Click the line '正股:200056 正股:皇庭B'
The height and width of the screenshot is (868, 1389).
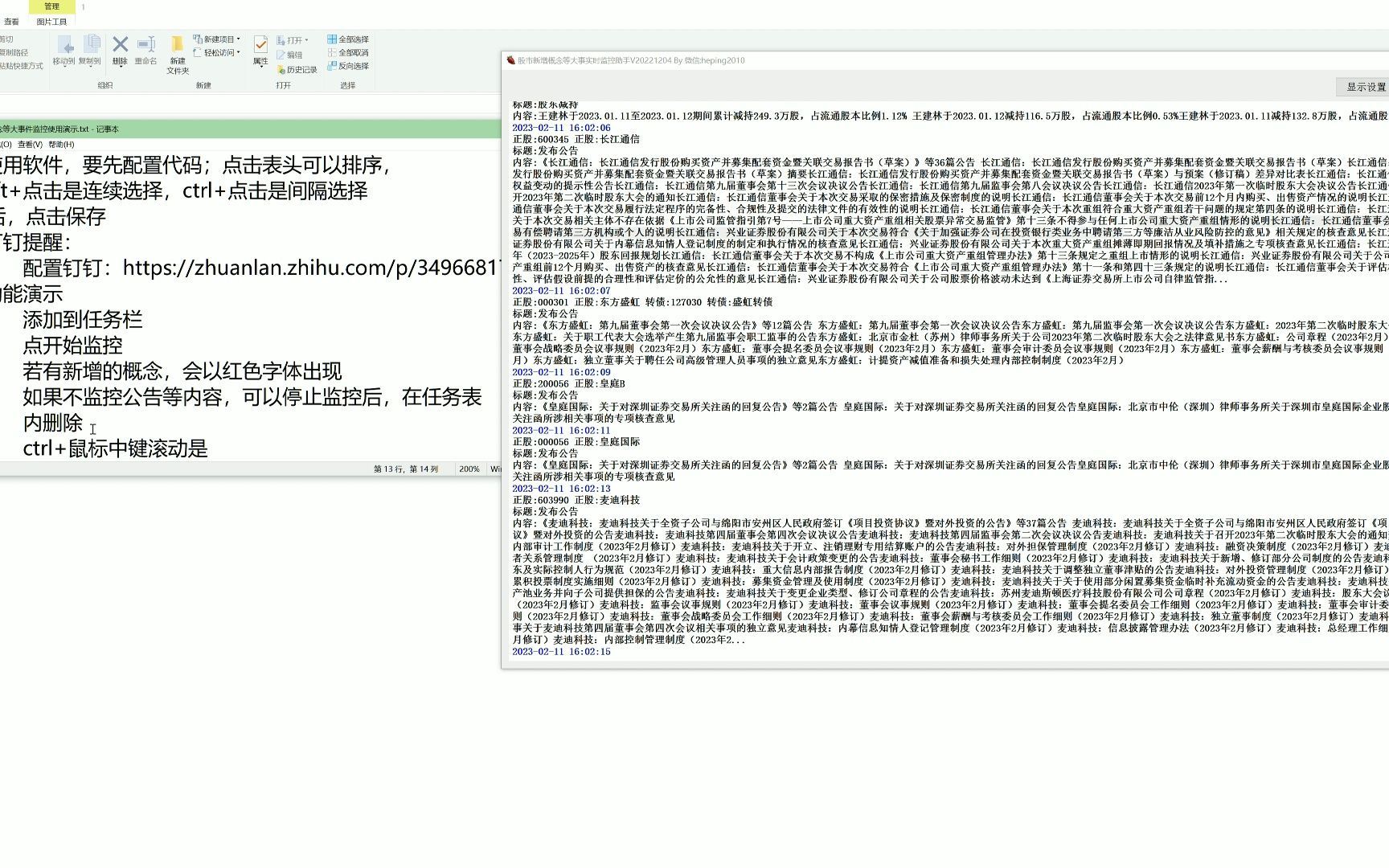pyautogui.click(x=568, y=384)
